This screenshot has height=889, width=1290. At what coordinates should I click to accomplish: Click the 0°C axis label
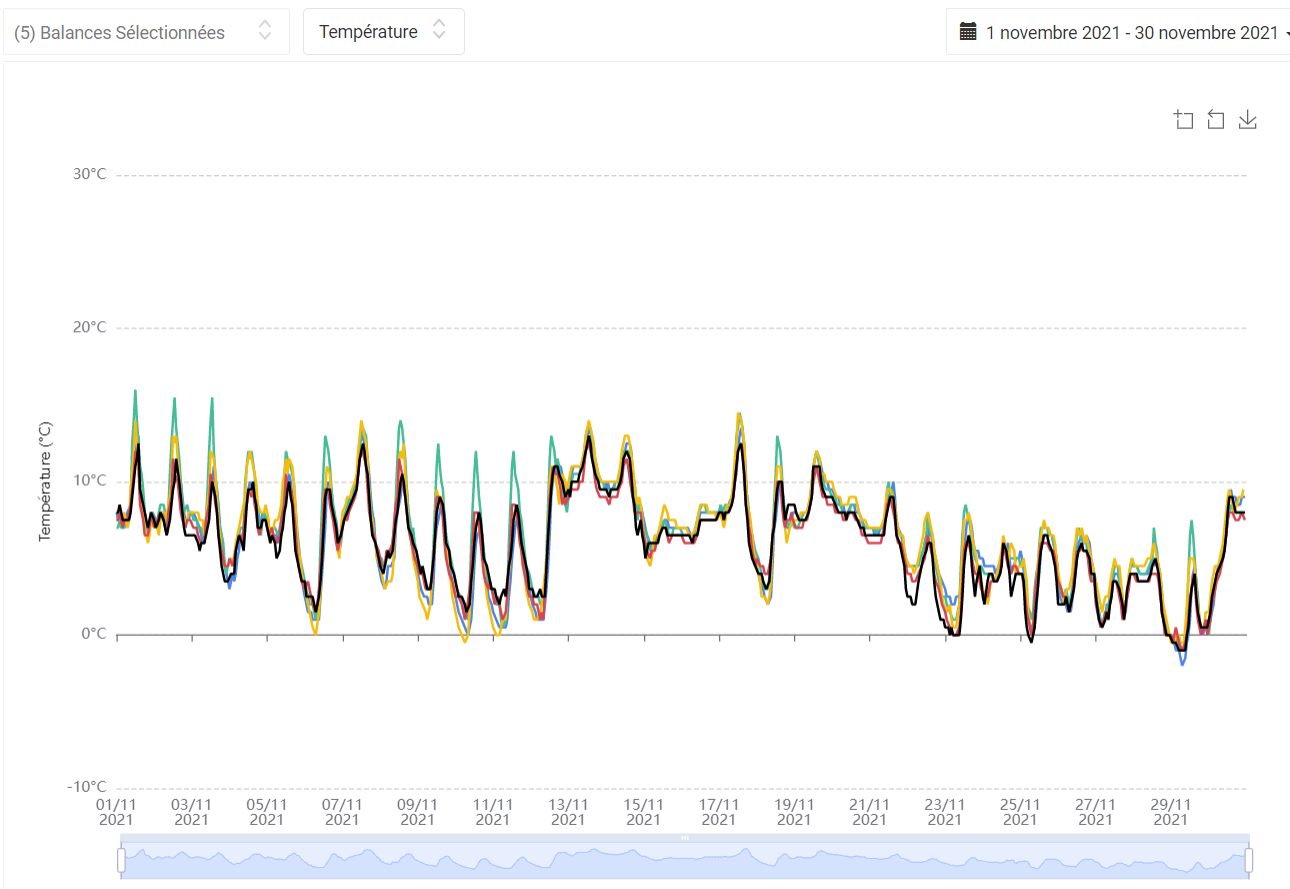(x=92, y=634)
